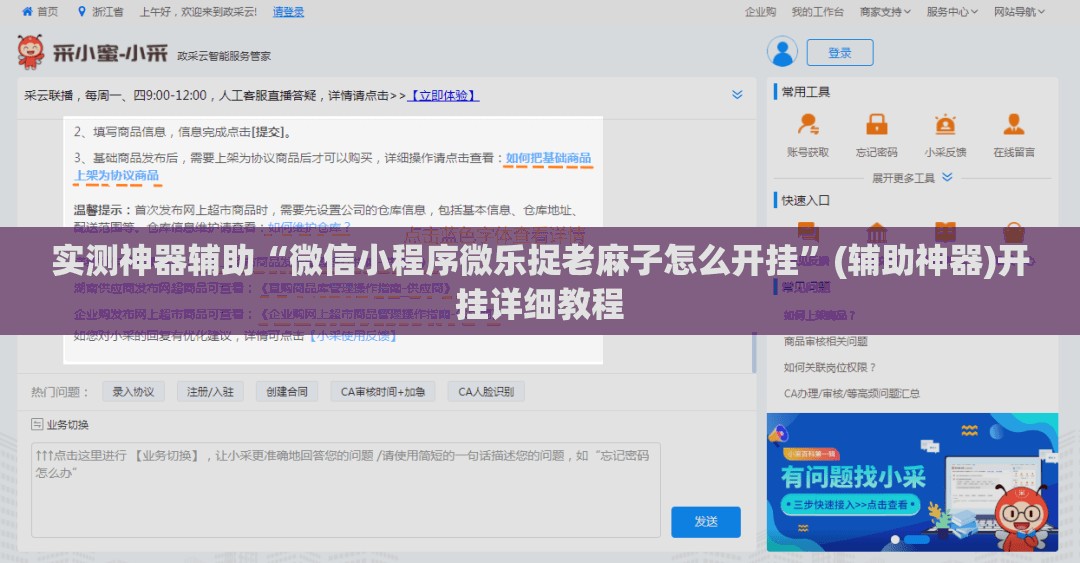The width and height of the screenshot is (1080, 563).
Task: Click the 业务切换 label
Action: [68, 425]
